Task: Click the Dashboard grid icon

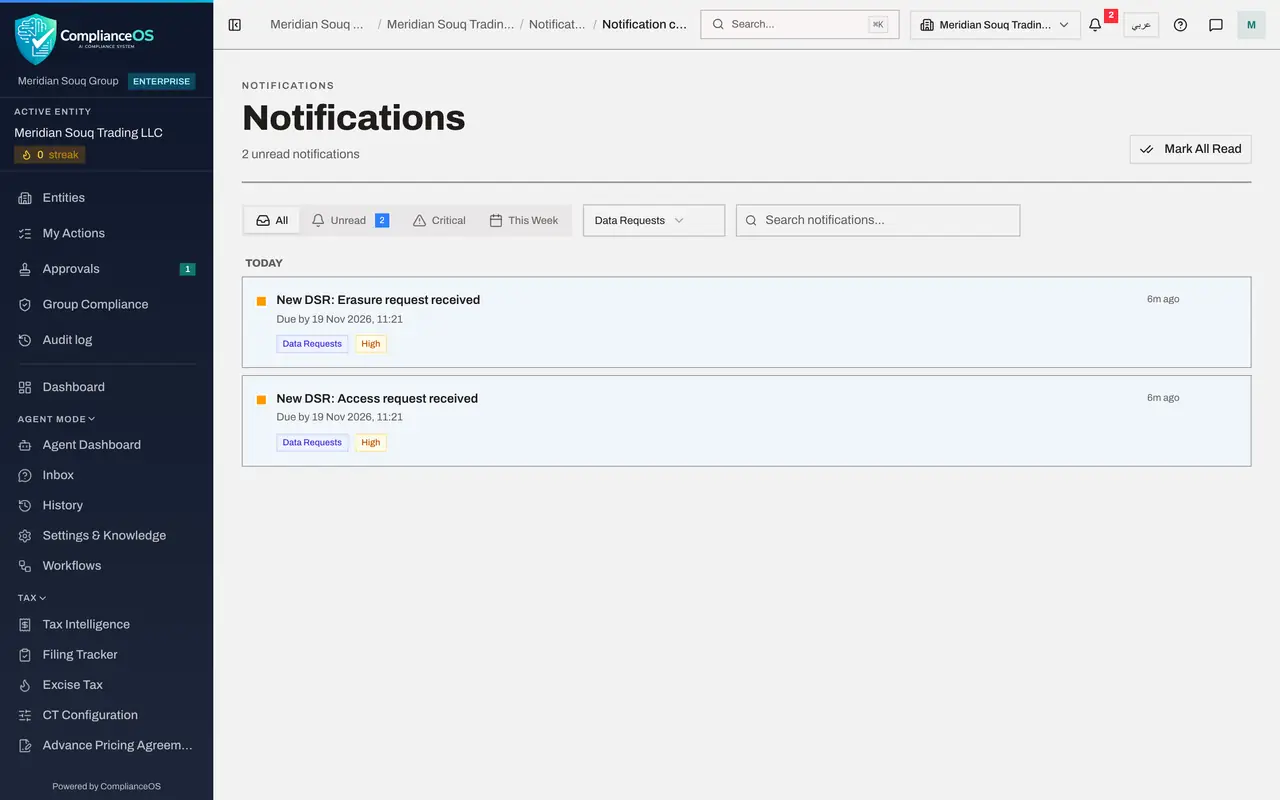Action: click(x=25, y=387)
